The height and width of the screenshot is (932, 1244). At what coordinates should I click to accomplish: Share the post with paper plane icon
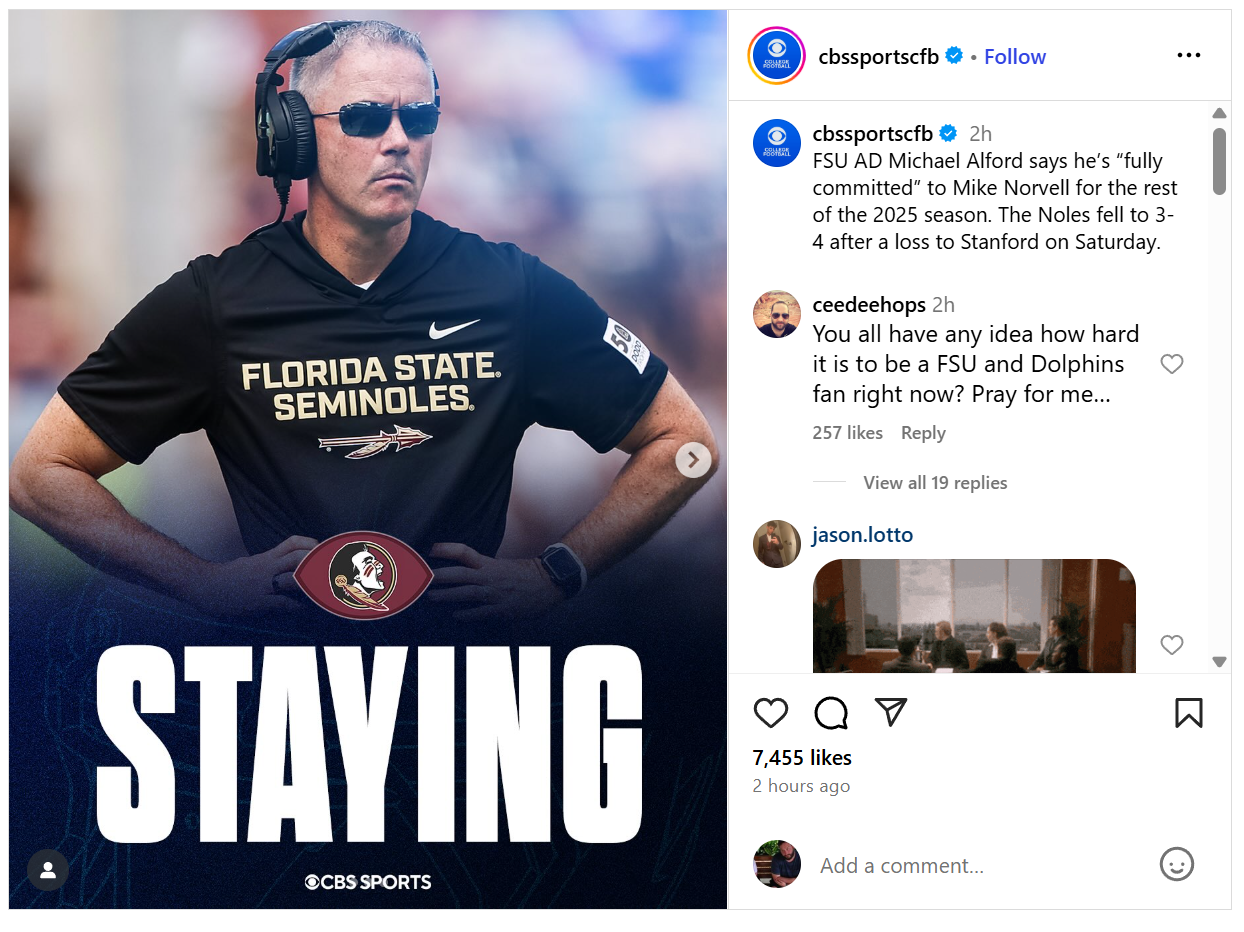[890, 711]
